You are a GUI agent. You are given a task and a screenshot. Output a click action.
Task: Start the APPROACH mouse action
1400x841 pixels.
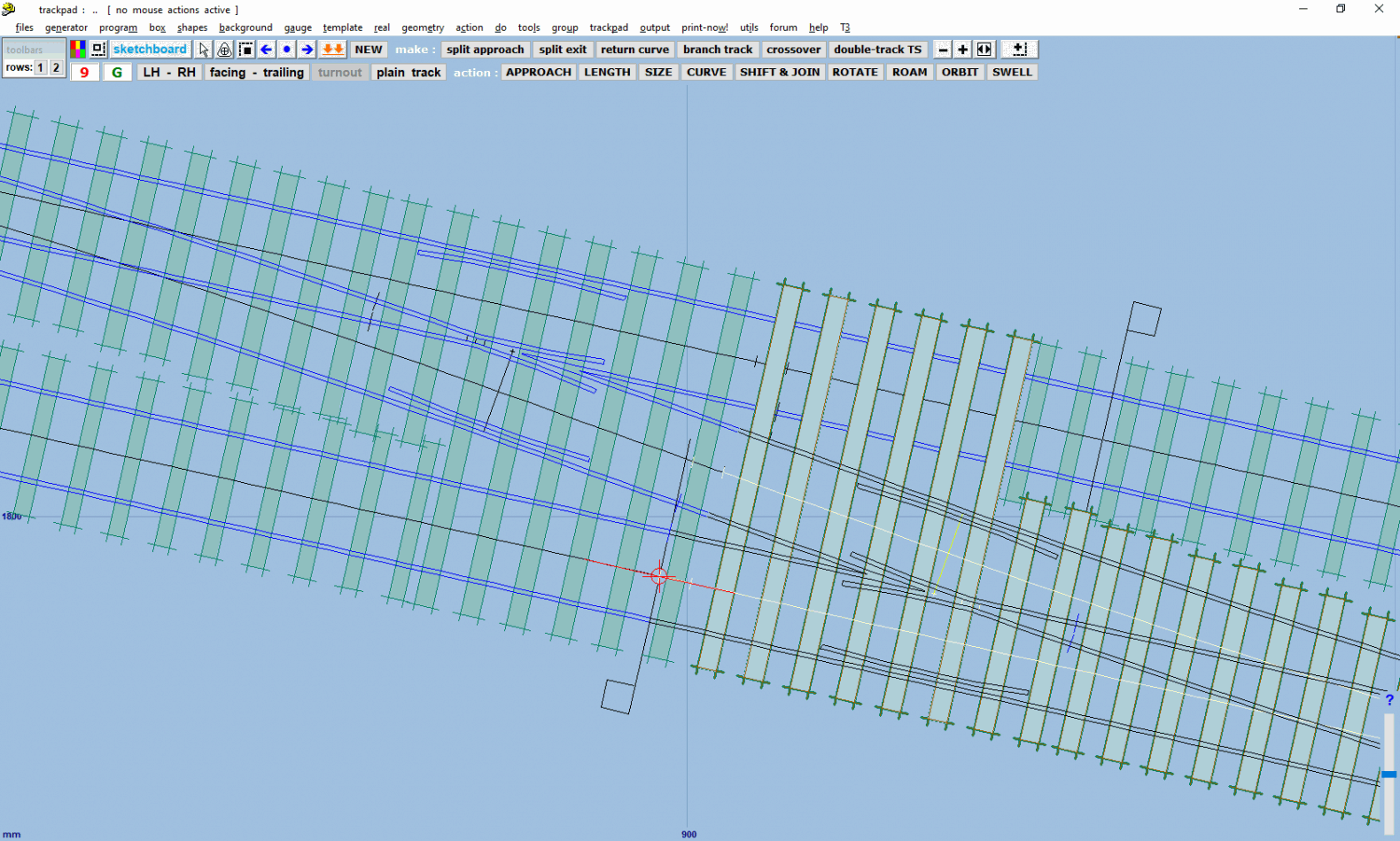pyautogui.click(x=539, y=73)
